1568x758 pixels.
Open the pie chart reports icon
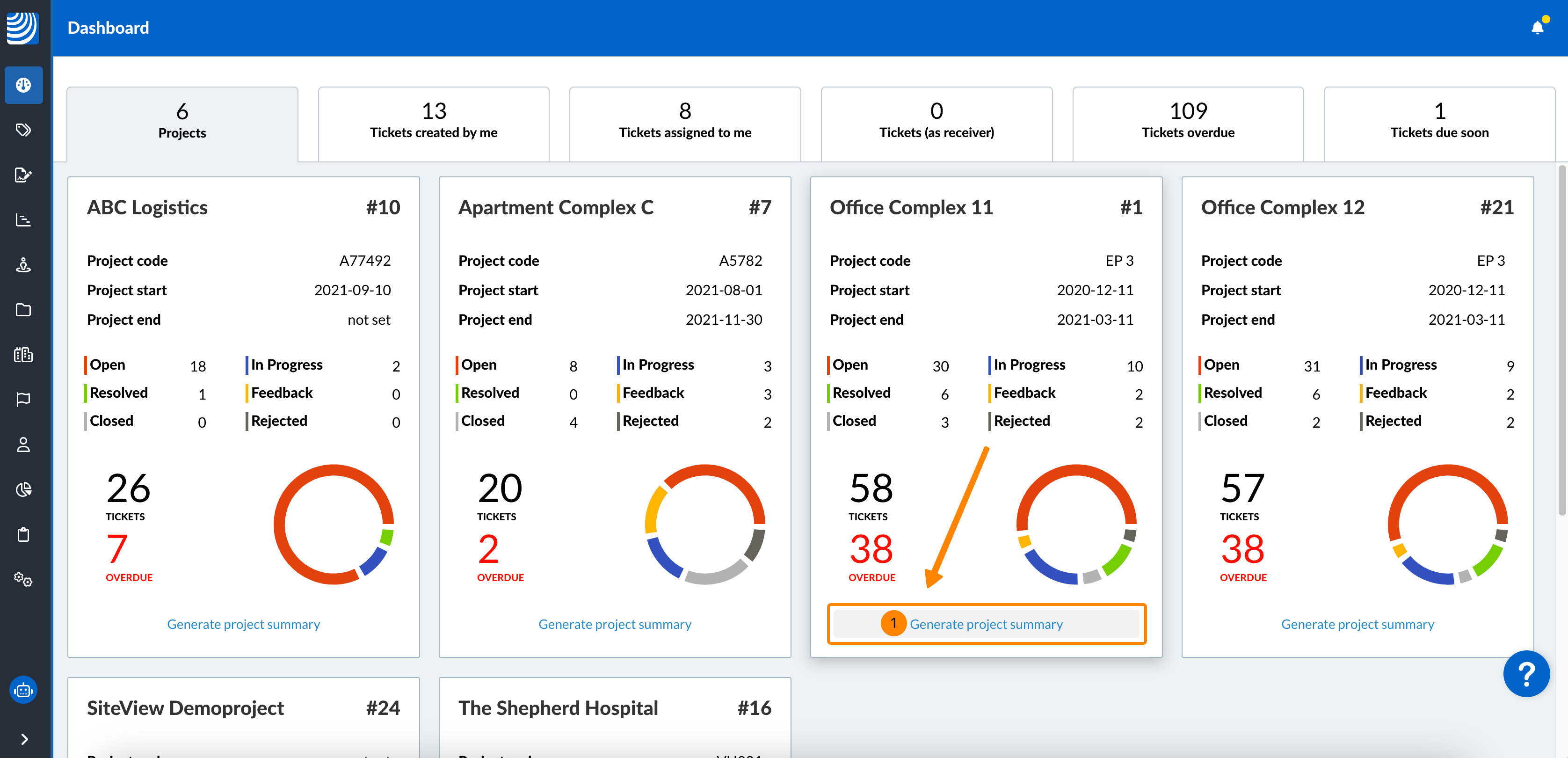pos(23,489)
